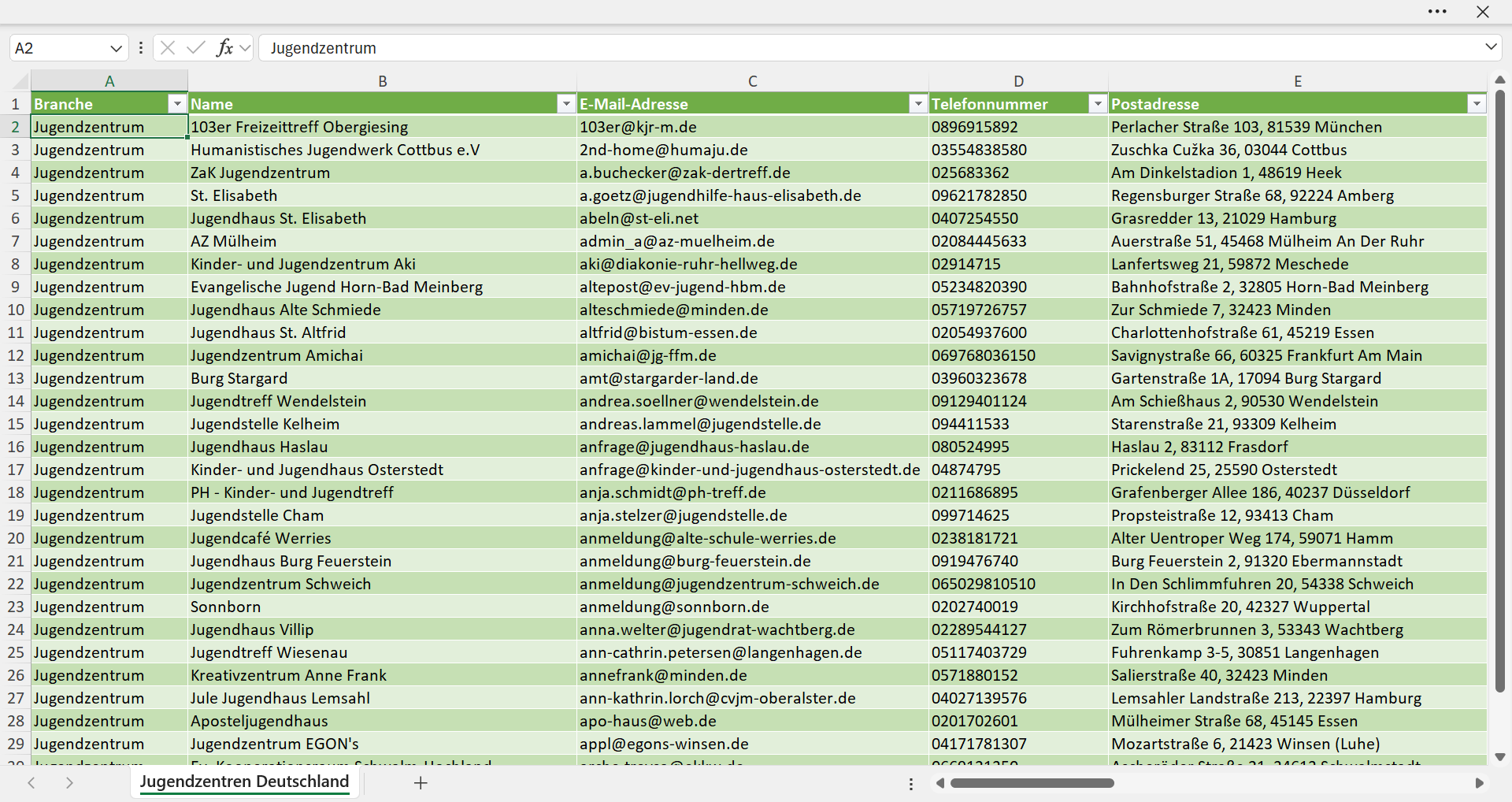1512x802 pixels.
Task: Click the cancel X icon in the formula bar
Action: point(168,48)
